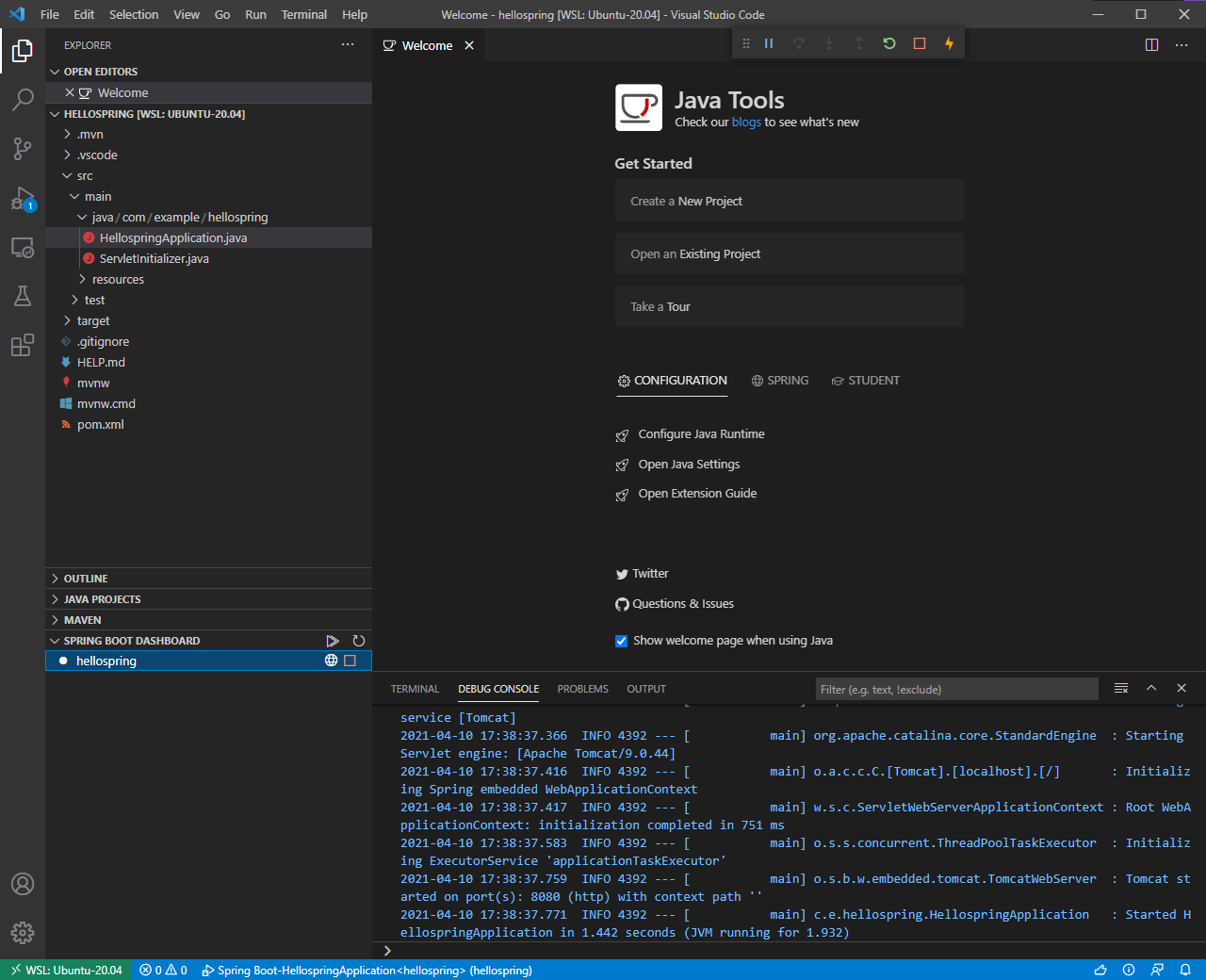Viewport: 1206px width, 980px height.
Task: Open the Testing flask view
Action: tap(23, 296)
